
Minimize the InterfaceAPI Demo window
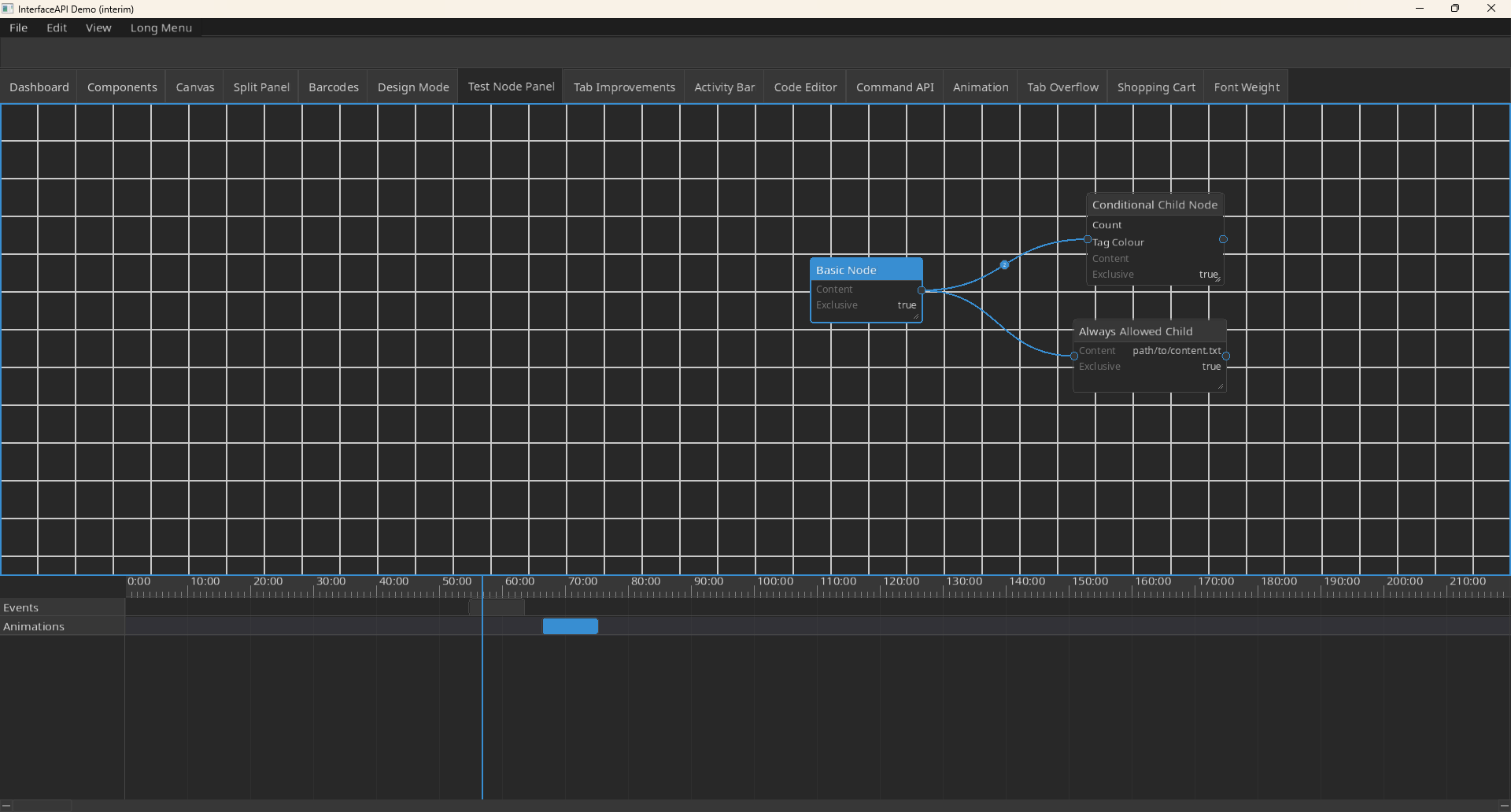[x=1420, y=9]
